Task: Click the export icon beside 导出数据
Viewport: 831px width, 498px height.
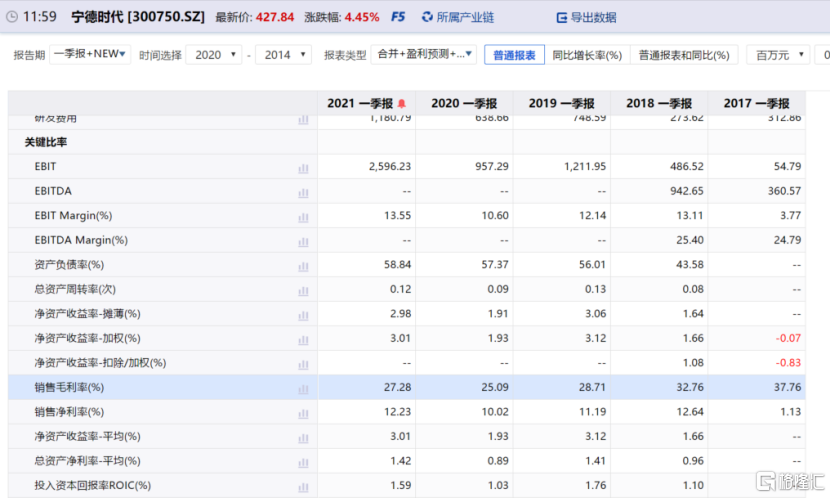Action: click(x=561, y=17)
